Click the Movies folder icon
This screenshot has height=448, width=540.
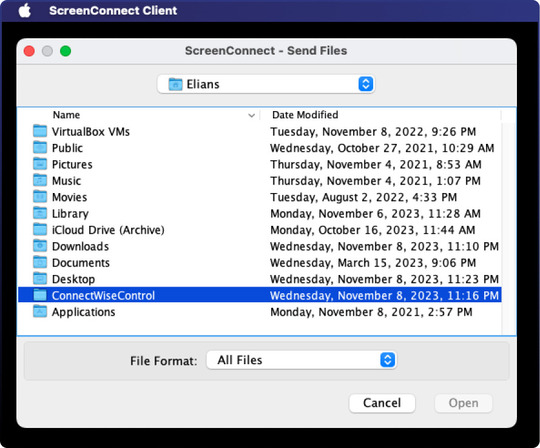coord(40,197)
